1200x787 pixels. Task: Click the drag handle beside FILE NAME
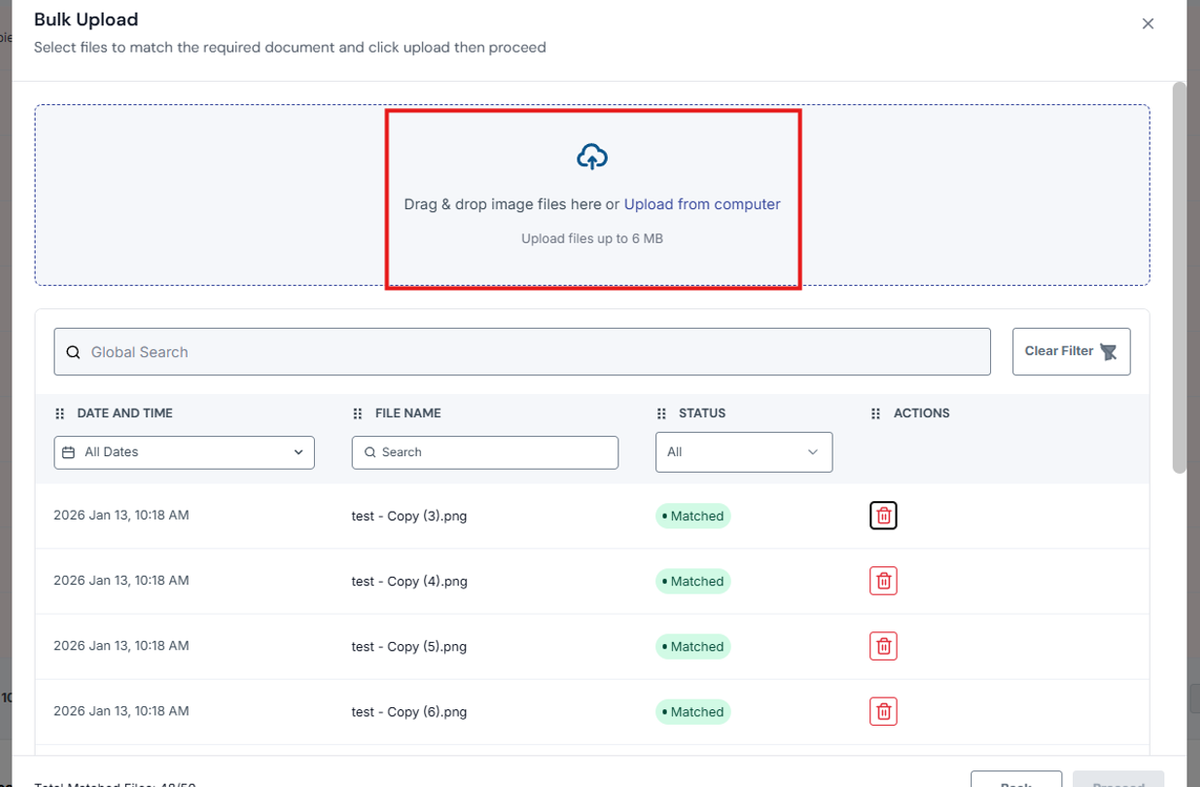pos(358,413)
